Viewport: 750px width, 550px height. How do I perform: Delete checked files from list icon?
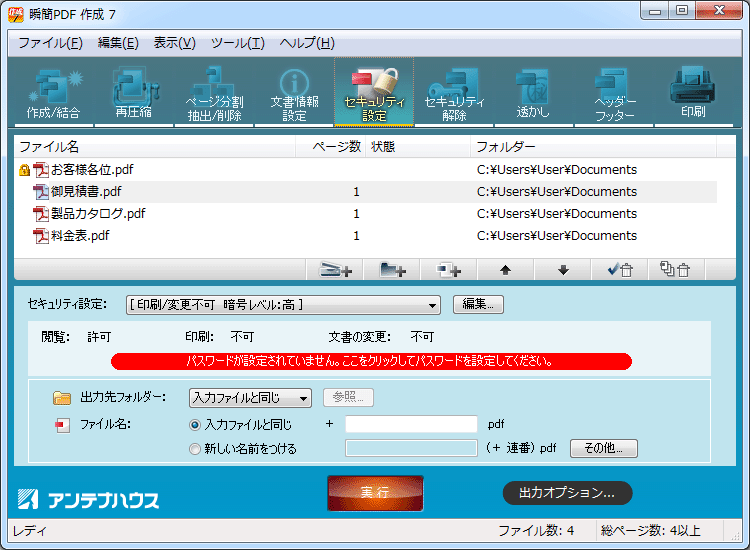[x=620, y=270]
